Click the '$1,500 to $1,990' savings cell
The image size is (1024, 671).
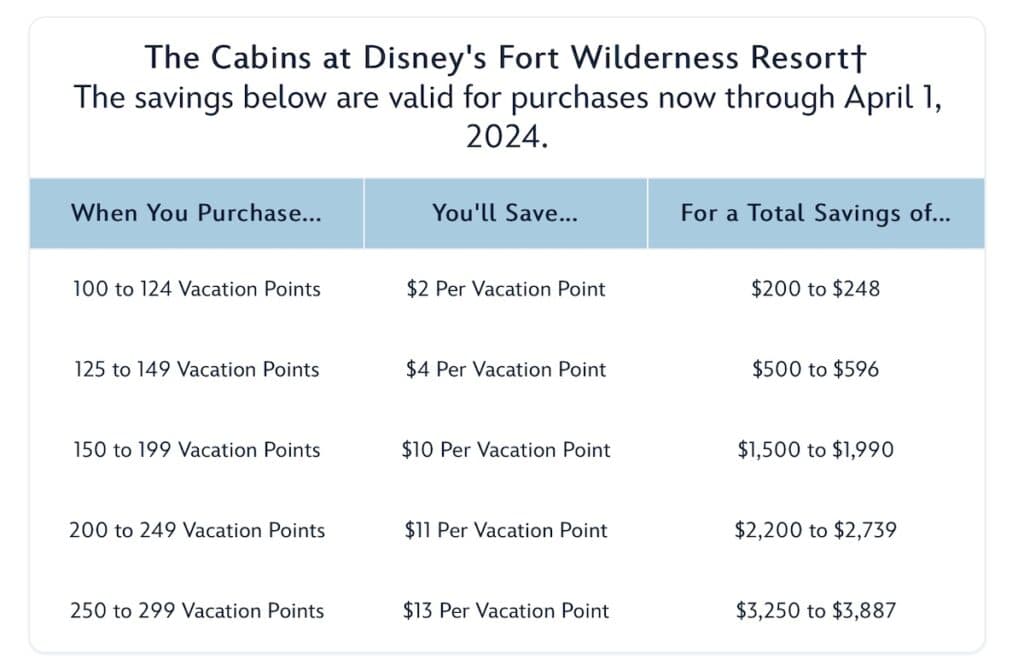click(x=816, y=450)
